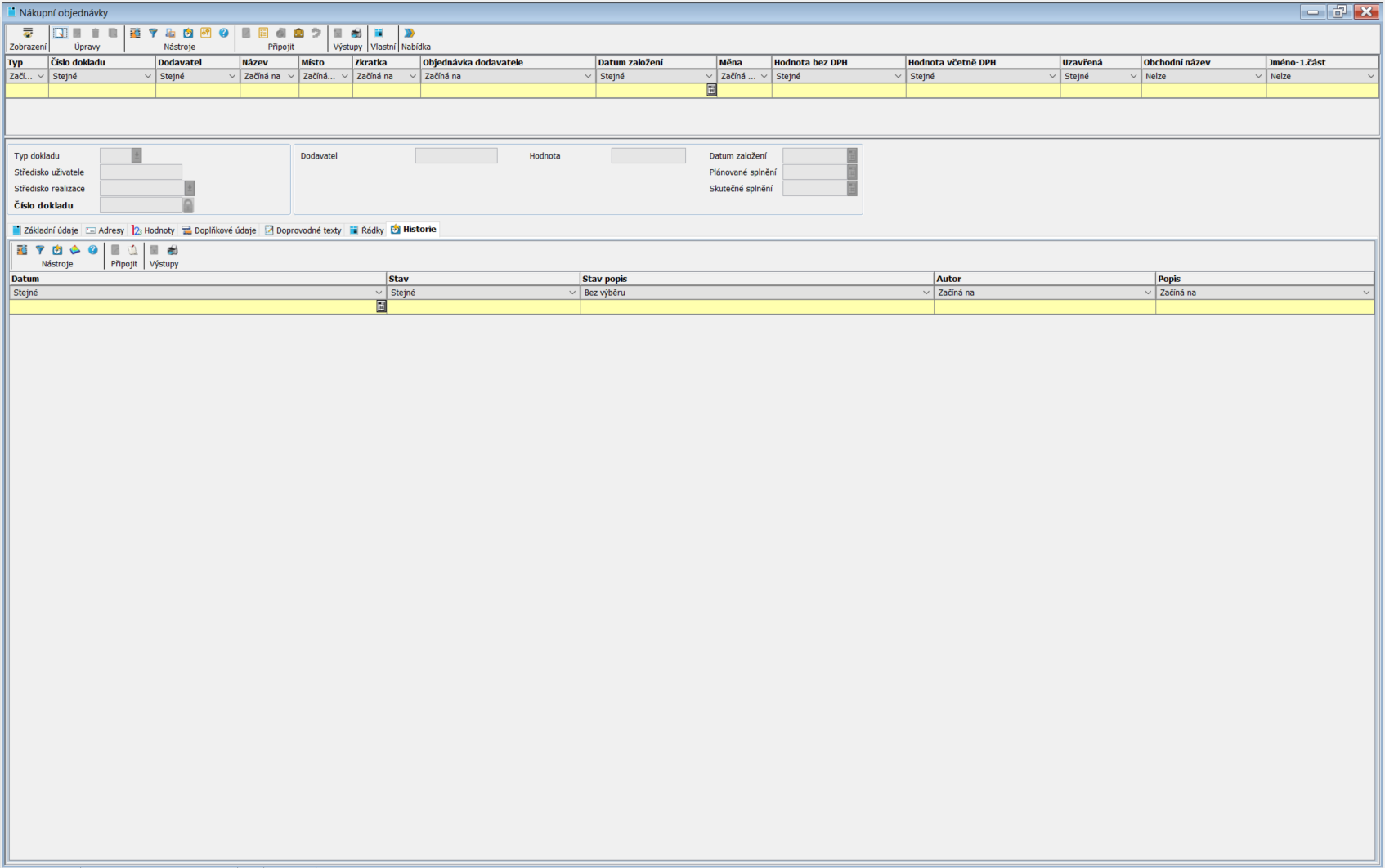Click the colorful layers icon in Historie toolbar
This screenshot has width=1385, height=868.
click(x=75, y=250)
